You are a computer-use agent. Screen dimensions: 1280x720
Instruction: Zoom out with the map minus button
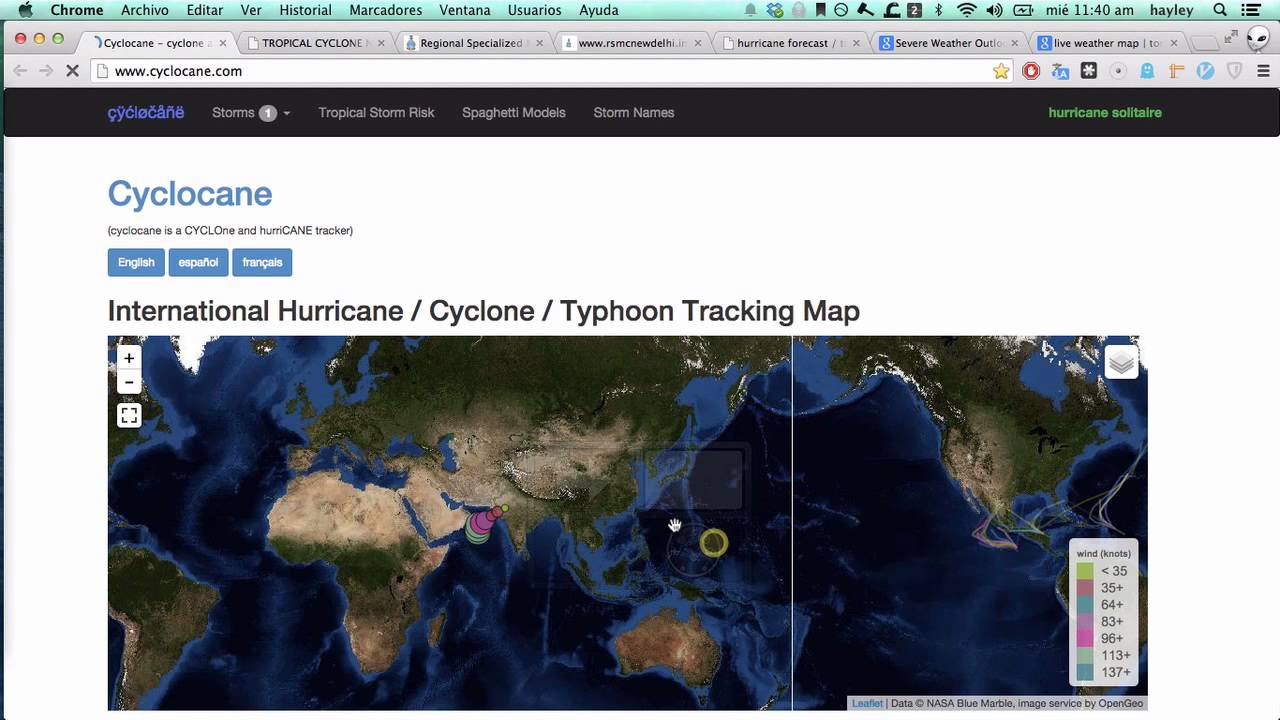click(129, 383)
